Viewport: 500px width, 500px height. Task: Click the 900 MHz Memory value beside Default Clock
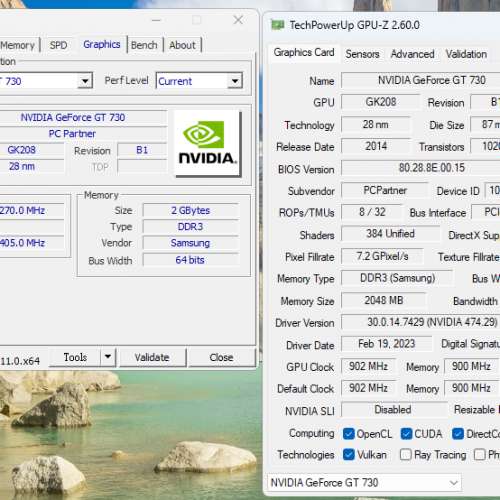point(471,388)
